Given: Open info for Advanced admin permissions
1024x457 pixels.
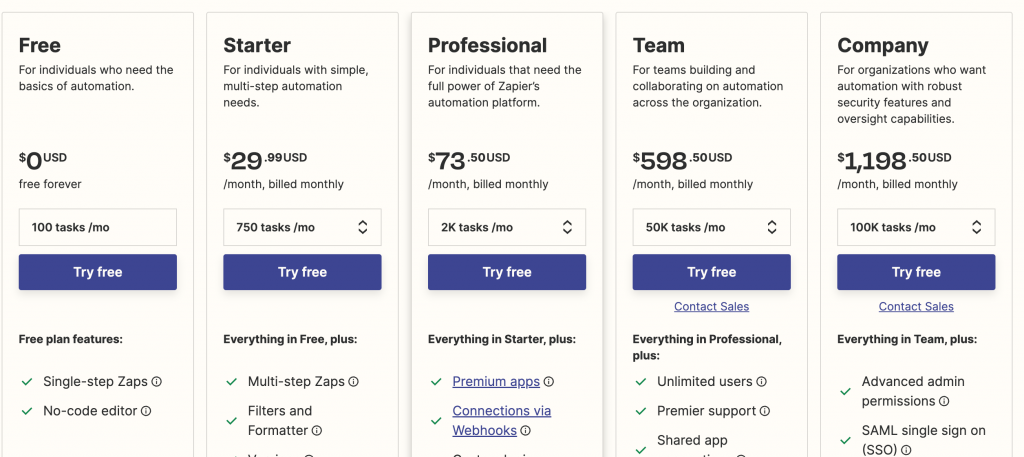Looking at the screenshot, I should pos(944,402).
